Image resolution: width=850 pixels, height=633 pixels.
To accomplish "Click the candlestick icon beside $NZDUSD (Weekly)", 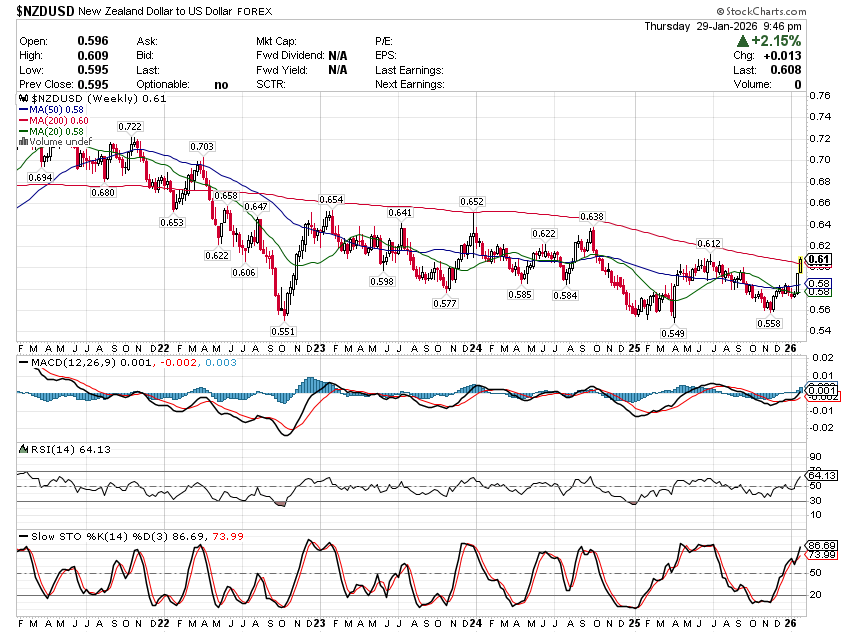I will (24, 99).
